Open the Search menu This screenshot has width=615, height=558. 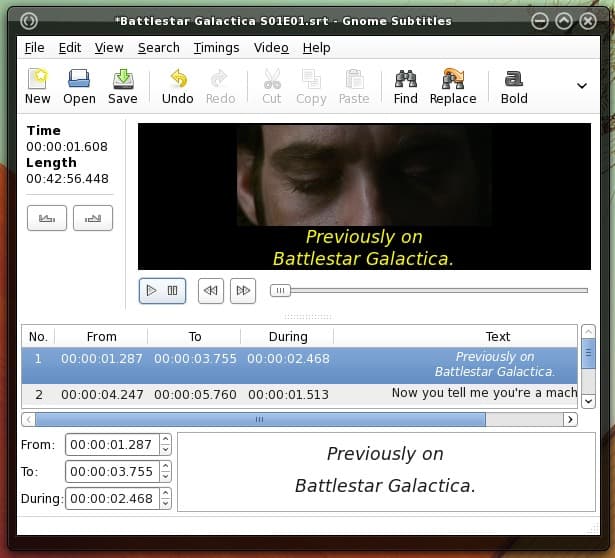point(158,48)
